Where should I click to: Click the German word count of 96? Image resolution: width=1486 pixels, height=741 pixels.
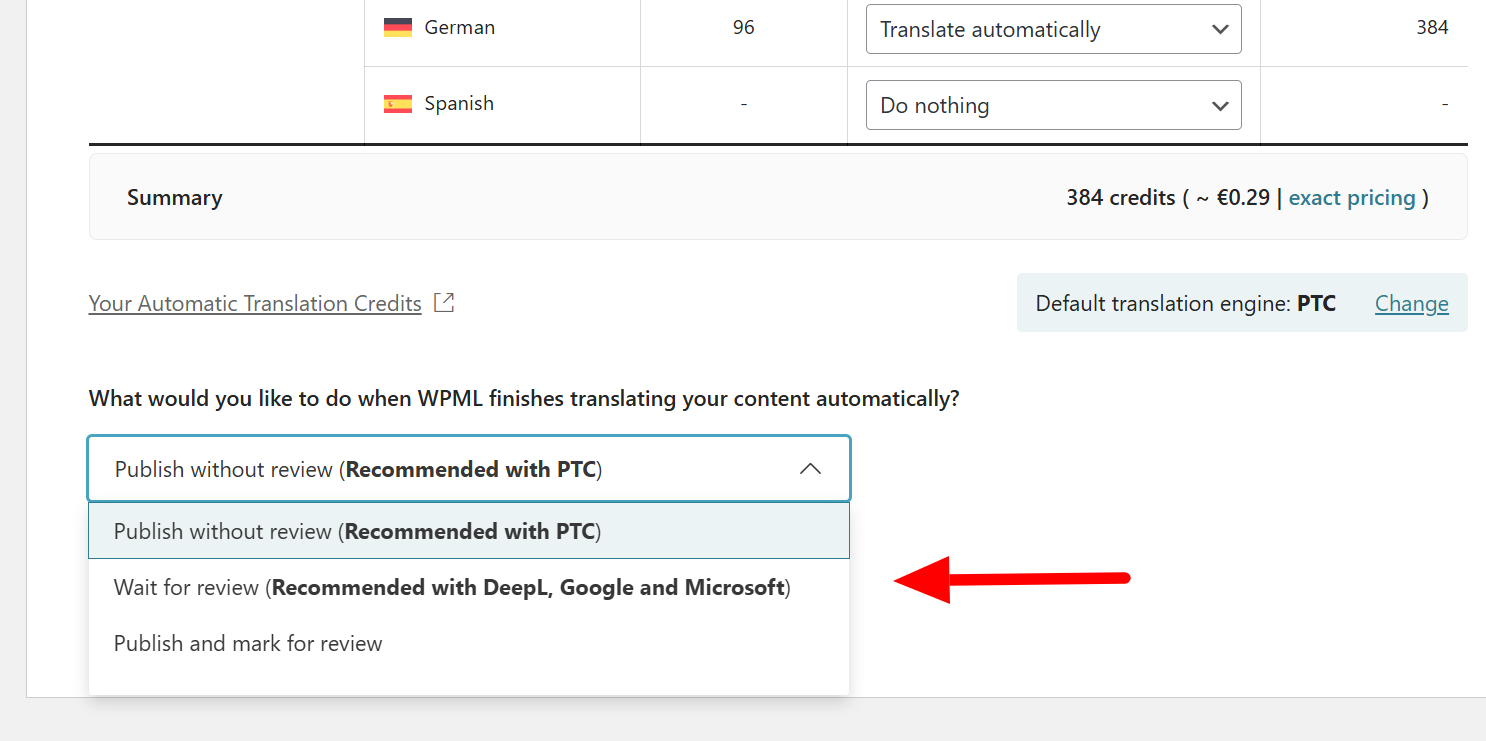coord(743,28)
